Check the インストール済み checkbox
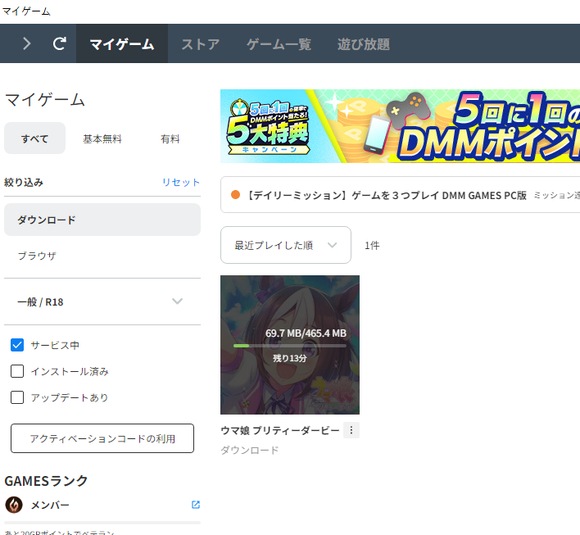The height and width of the screenshot is (535, 580). tap(17, 371)
